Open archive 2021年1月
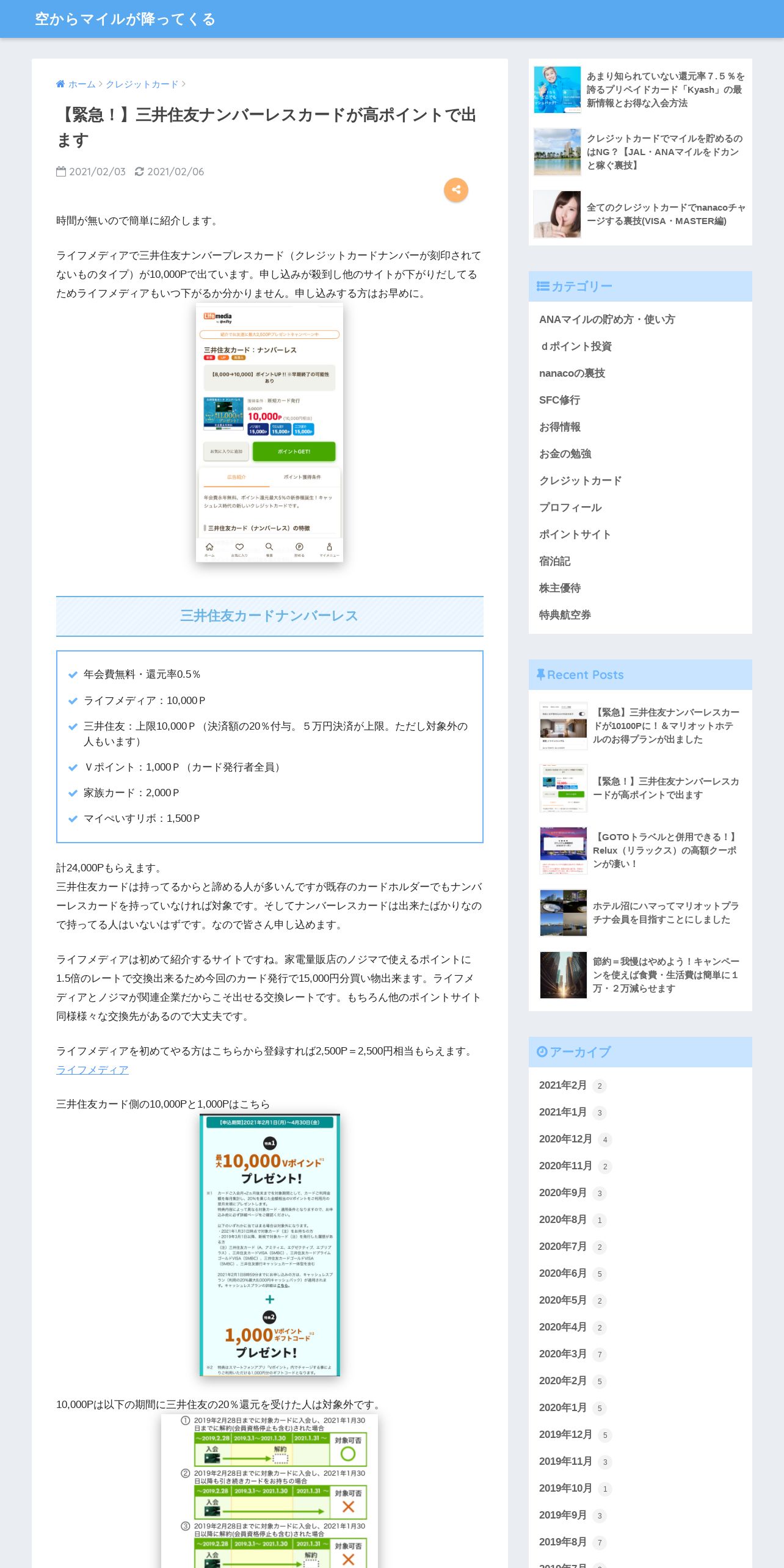The height and width of the screenshot is (1568, 784). (562, 1112)
